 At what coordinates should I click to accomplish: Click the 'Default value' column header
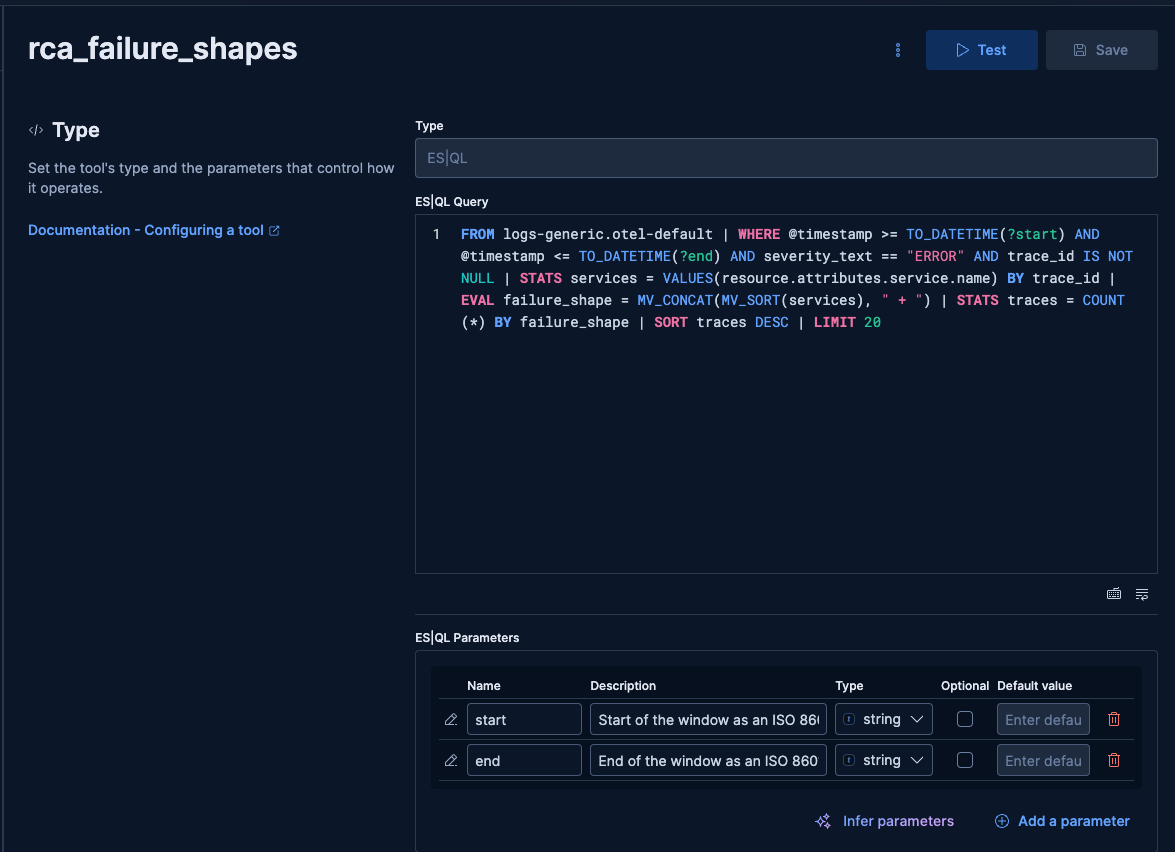click(1034, 686)
